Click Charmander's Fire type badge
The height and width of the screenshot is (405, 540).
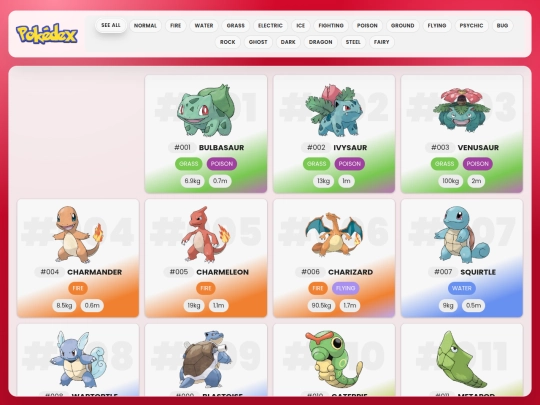78,288
